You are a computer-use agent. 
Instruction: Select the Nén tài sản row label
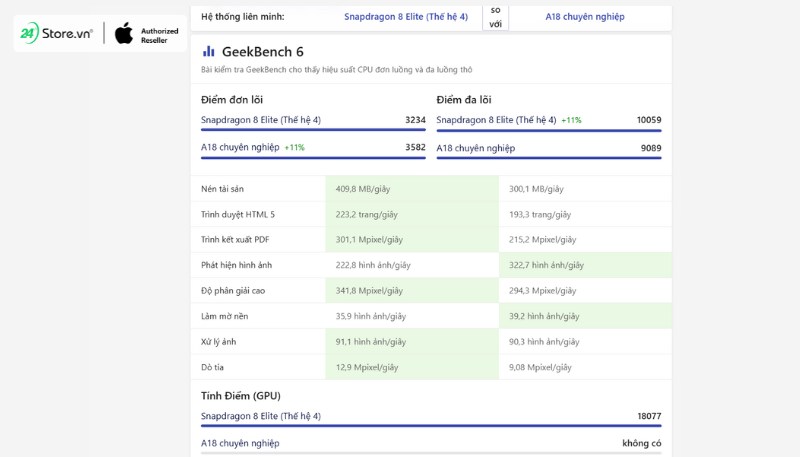[x=222, y=189]
